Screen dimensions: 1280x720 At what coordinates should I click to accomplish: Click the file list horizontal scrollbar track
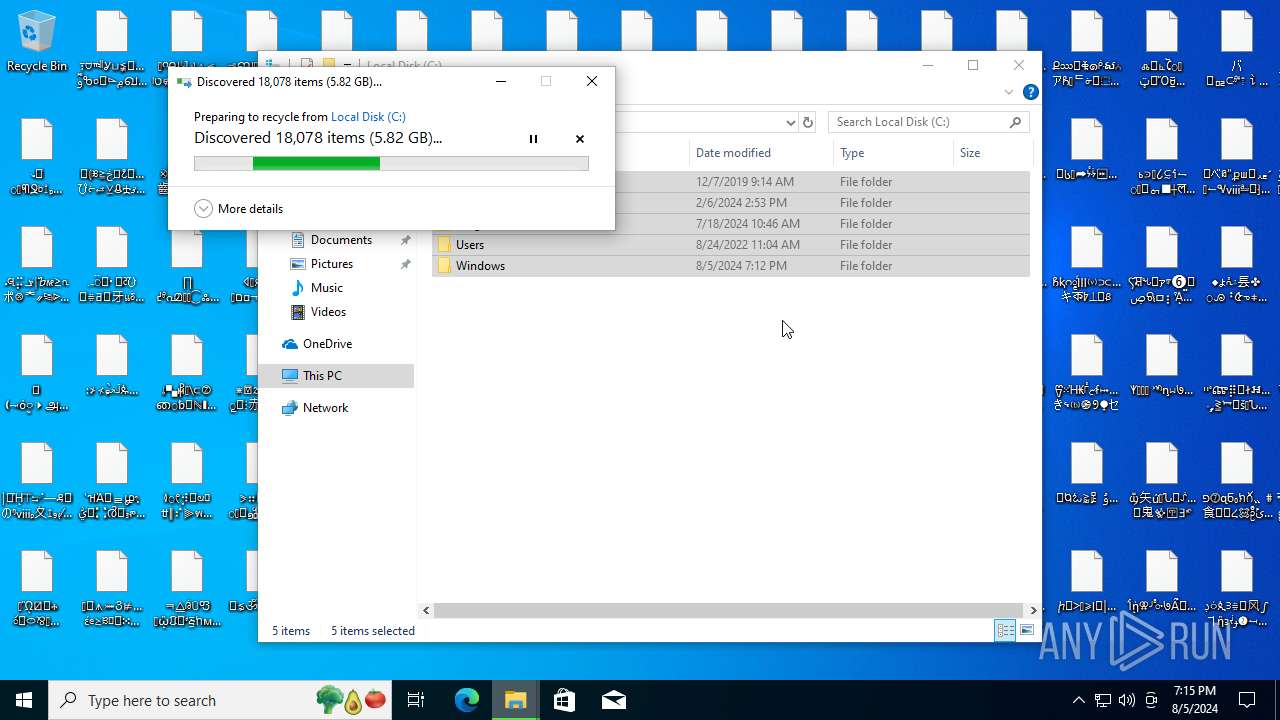click(x=730, y=610)
